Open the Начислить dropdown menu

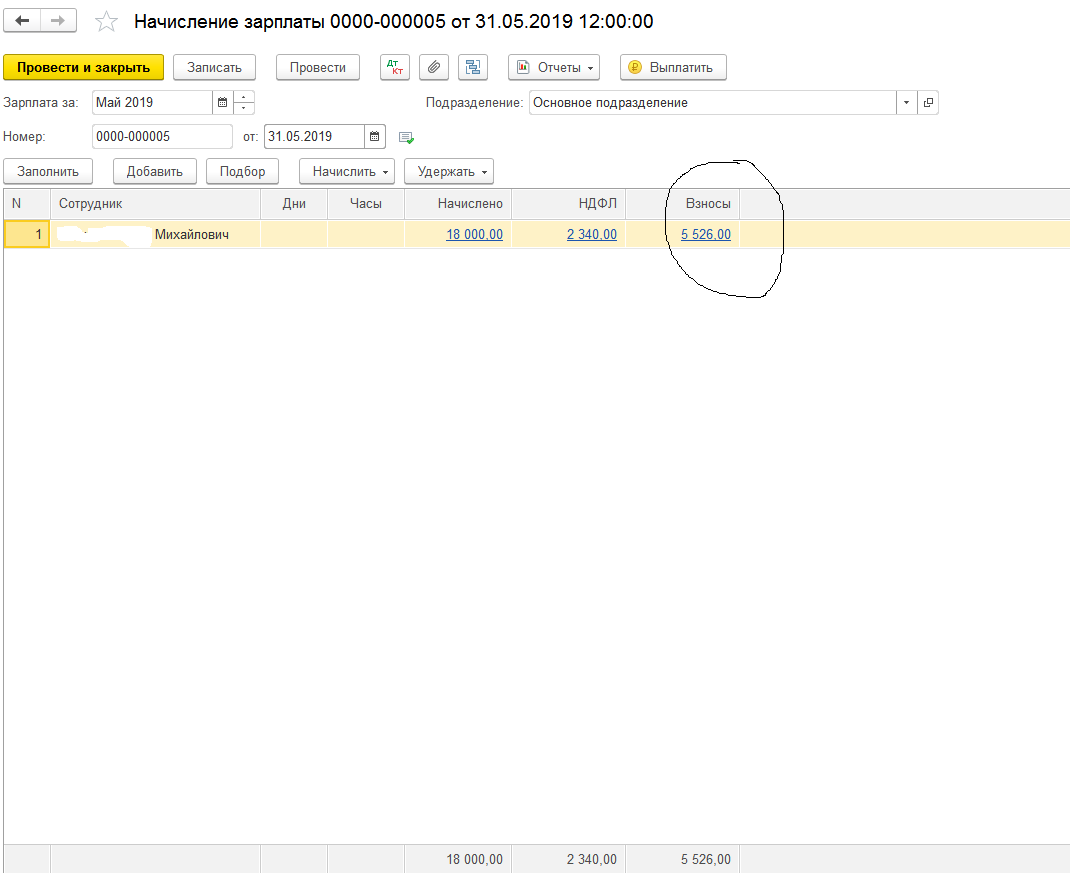point(347,171)
